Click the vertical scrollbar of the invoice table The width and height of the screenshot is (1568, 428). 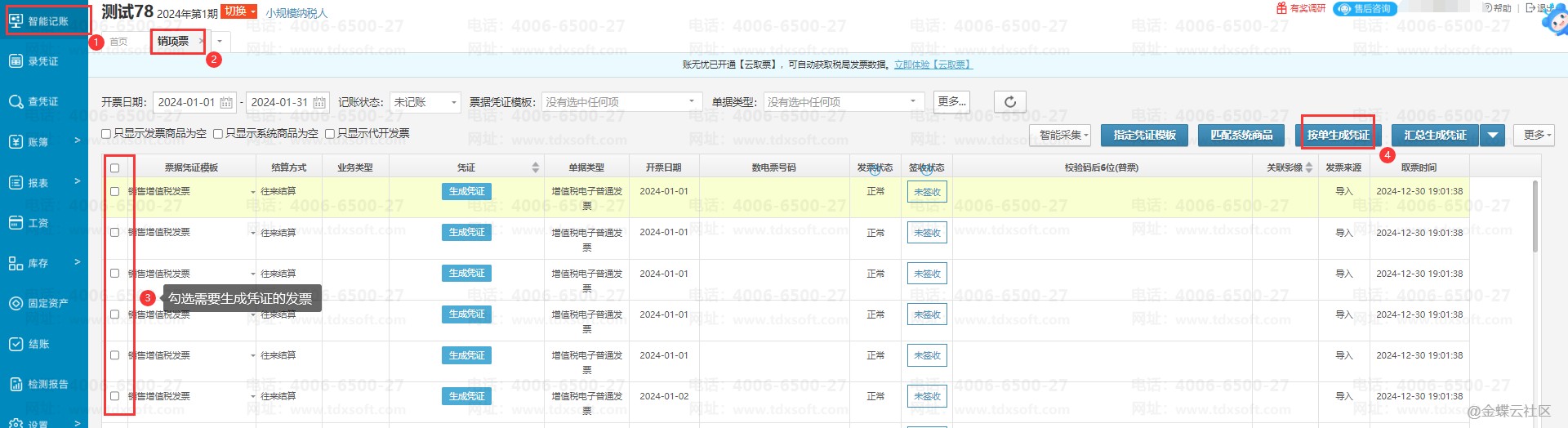pyautogui.click(x=1535, y=216)
